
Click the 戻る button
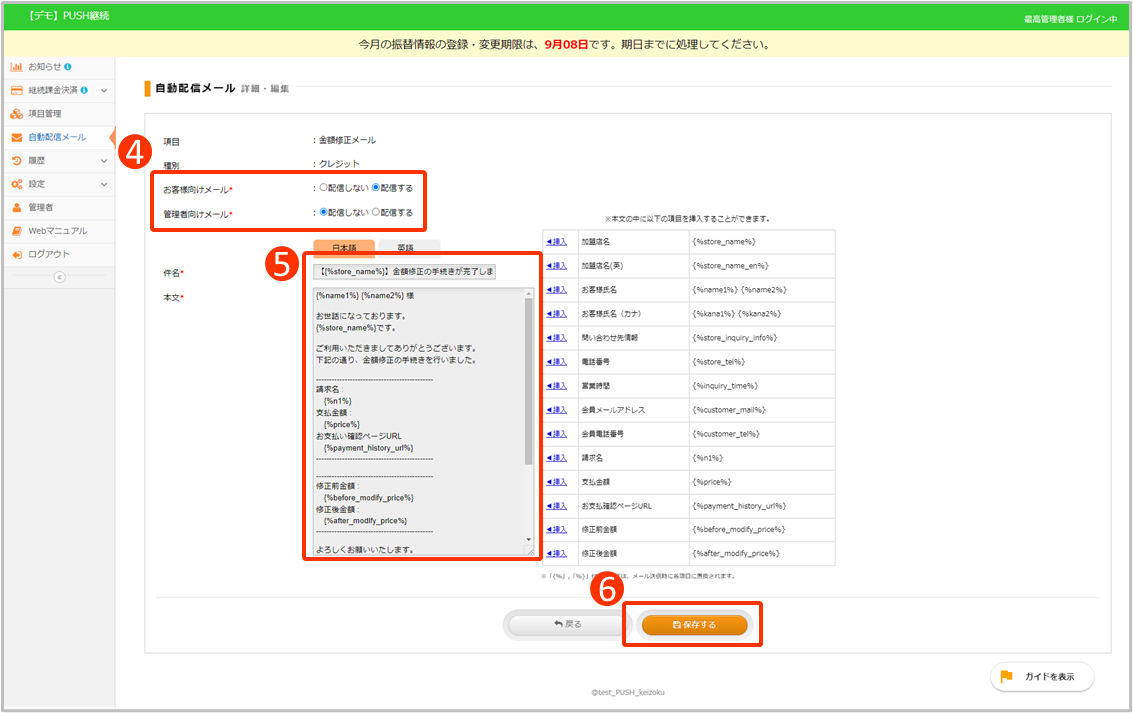pyautogui.click(x=567, y=624)
